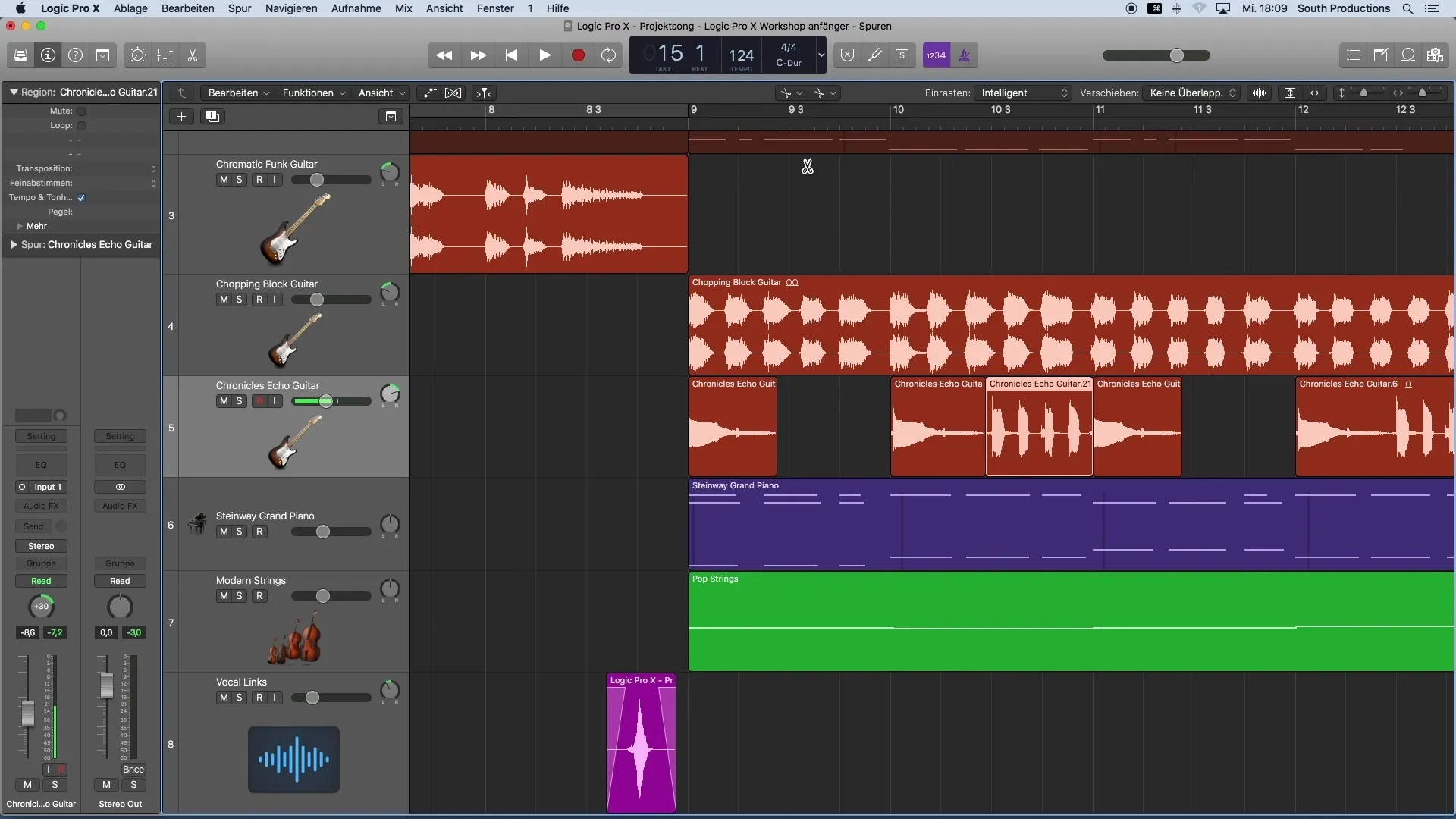Toggle the Metronome icon
This screenshot has height=819, width=1456.
point(965,55)
